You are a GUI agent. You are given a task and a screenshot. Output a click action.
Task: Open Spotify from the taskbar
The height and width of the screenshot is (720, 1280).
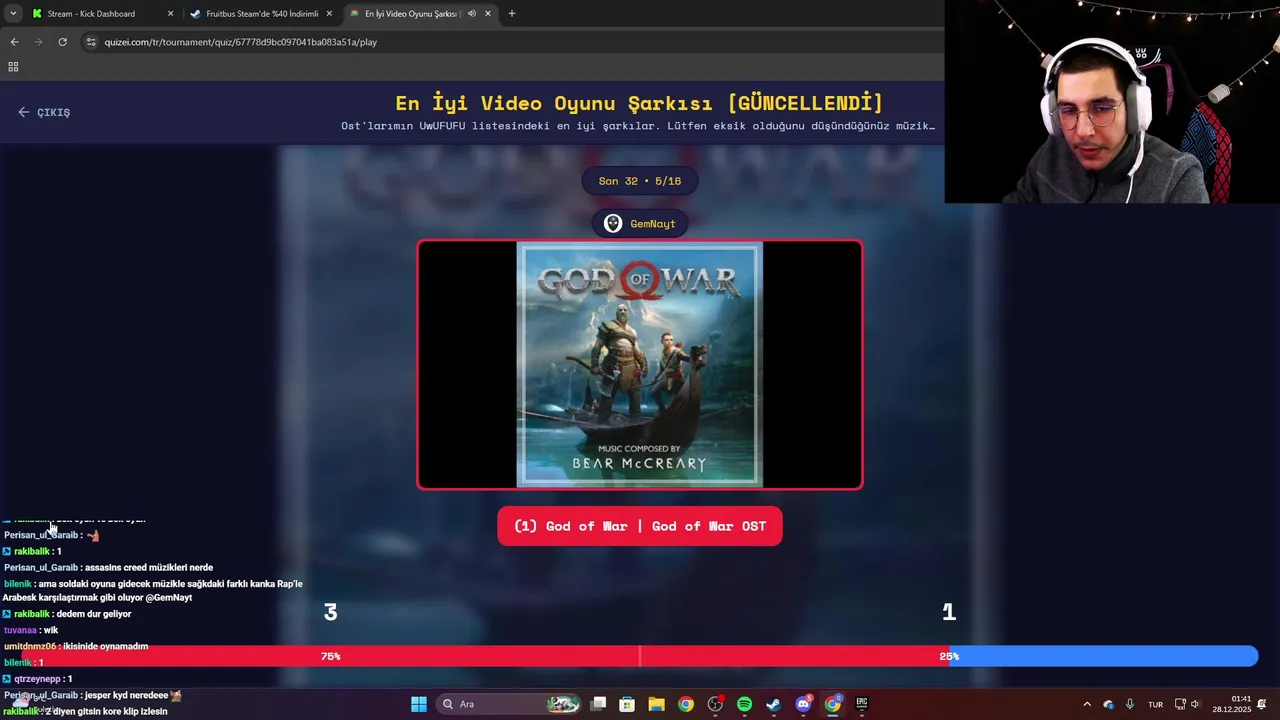coord(744,704)
